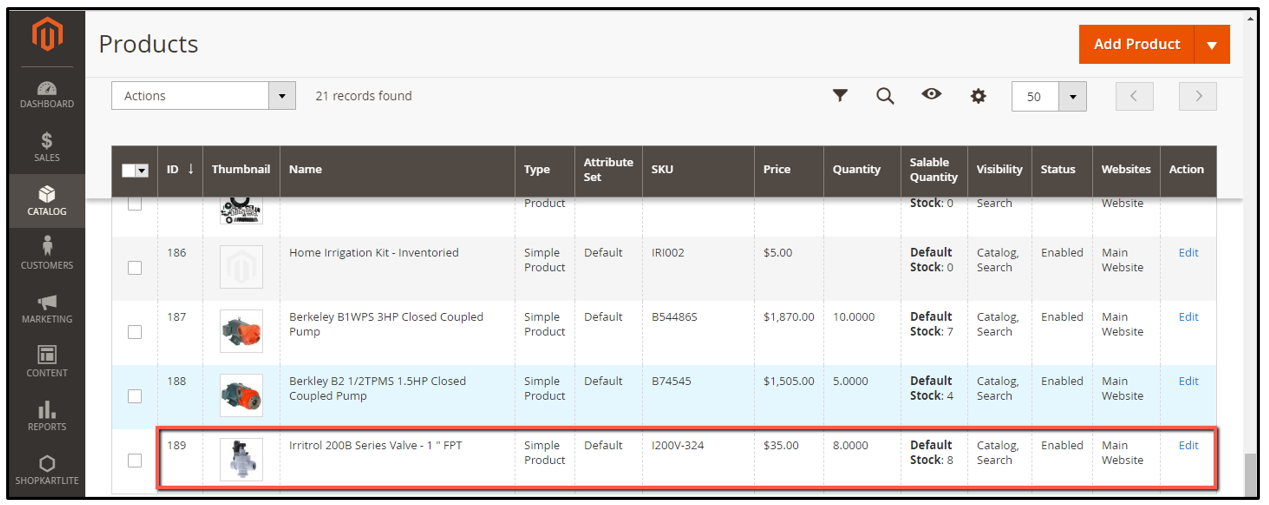The height and width of the screenshot is (505, 1269).
Task: Open the Dashboard sidebar icon
Action: click(x=47, y=88)
